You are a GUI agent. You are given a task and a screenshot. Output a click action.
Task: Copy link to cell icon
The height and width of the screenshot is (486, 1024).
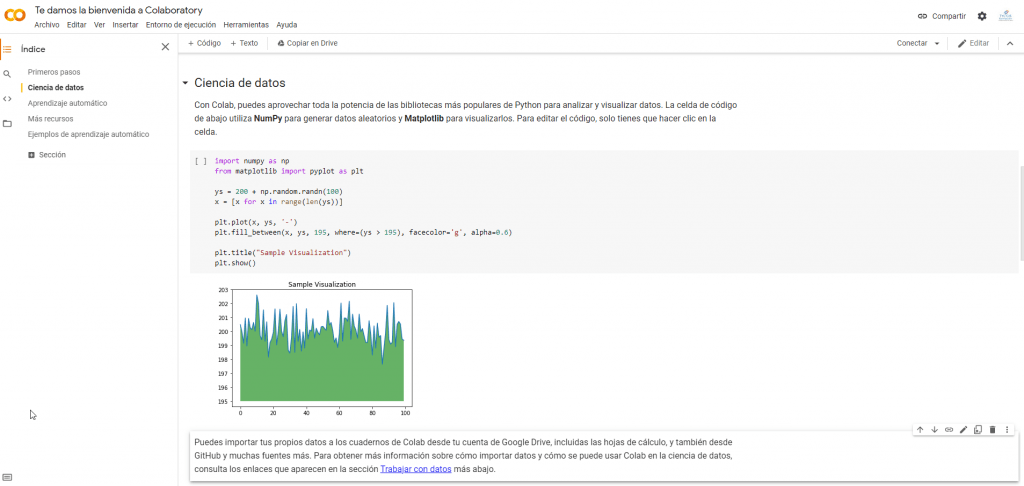949,429
